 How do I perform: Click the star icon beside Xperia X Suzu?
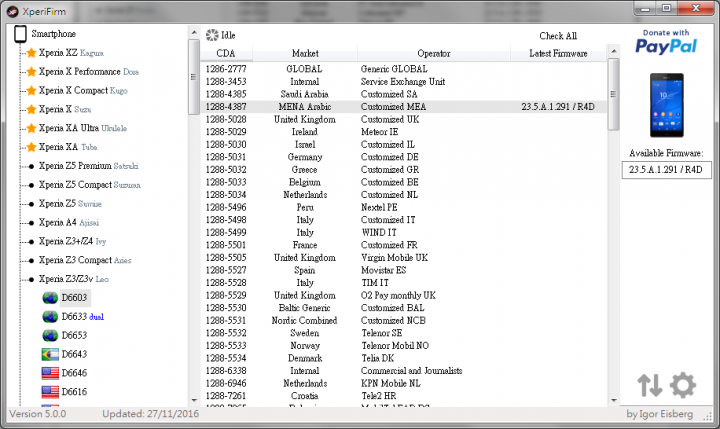[x=31, y=109]
